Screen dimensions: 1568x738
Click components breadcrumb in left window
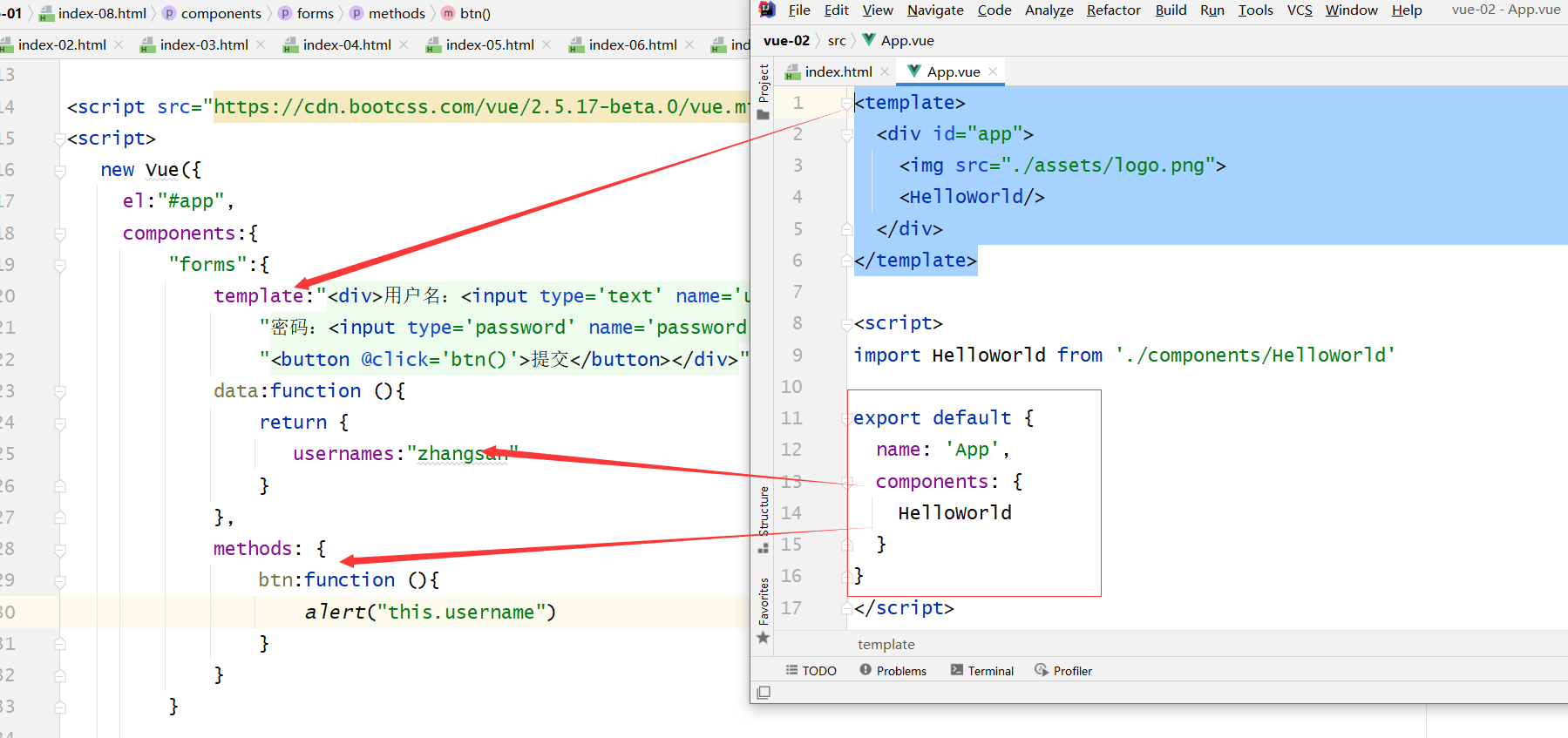[x=212, y=13]
